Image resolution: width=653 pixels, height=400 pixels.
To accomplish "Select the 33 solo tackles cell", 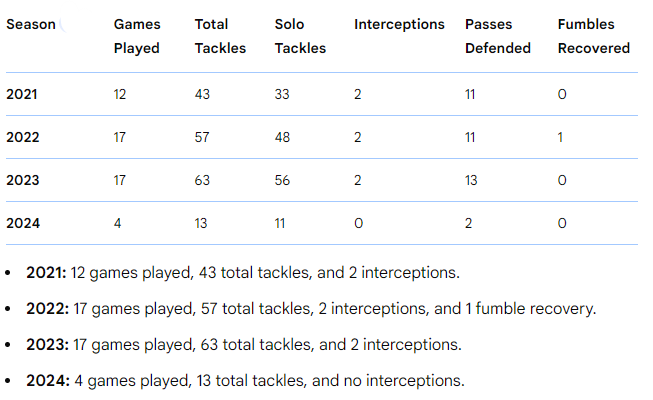I will [283, 94].
